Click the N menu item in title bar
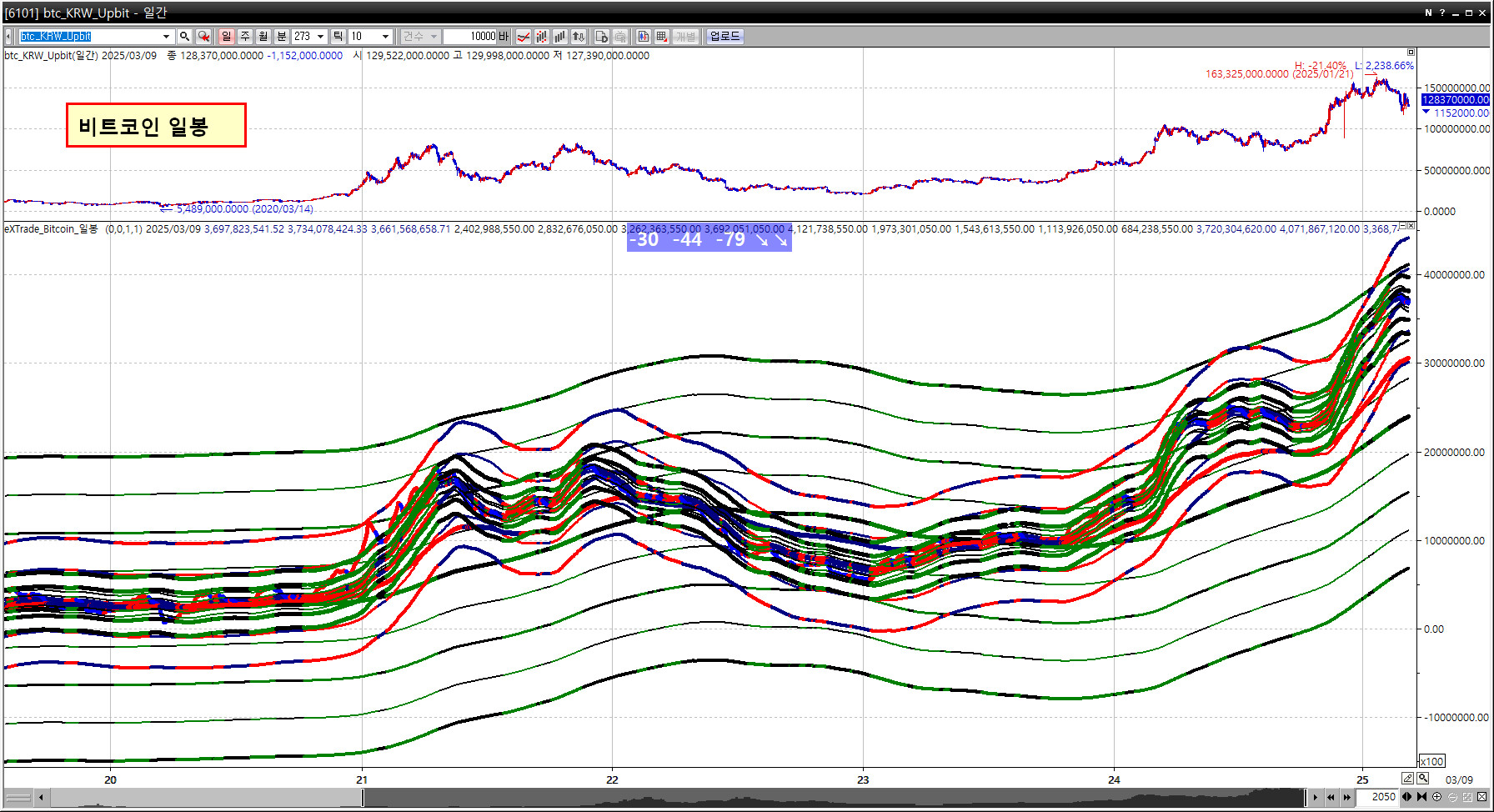This screenshot has height=812, width=1494. point(1428,13)
